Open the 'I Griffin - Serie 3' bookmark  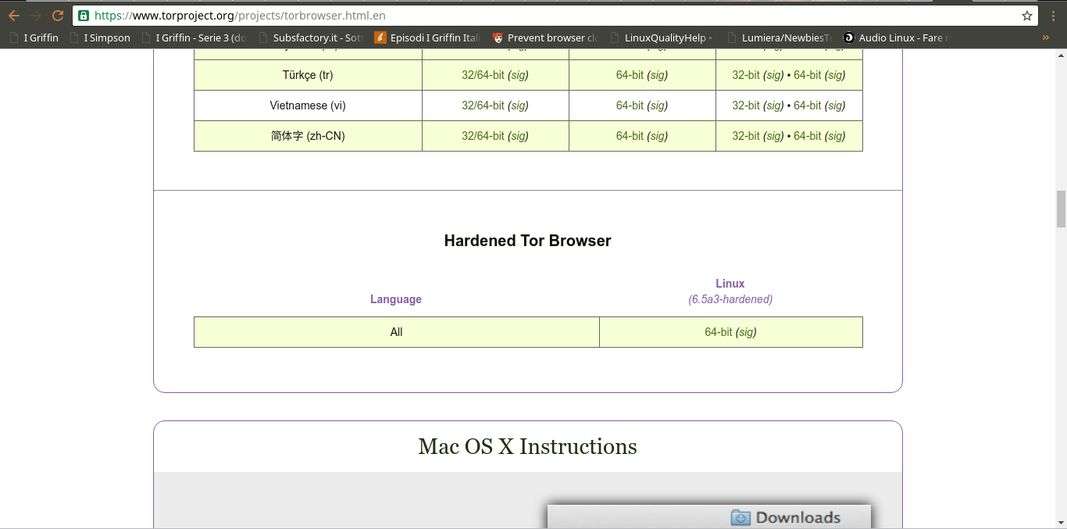pyautogui.click(x=195, y=38)
